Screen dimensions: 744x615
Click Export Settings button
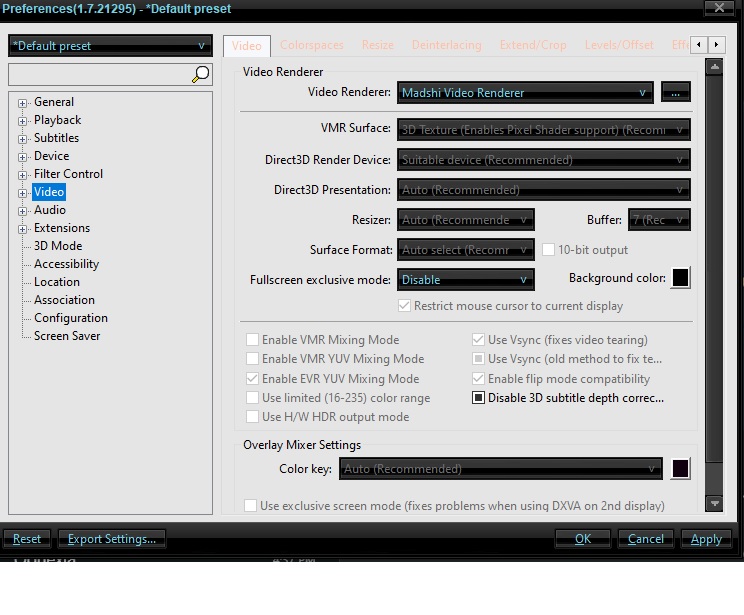[x=111, y=539]
